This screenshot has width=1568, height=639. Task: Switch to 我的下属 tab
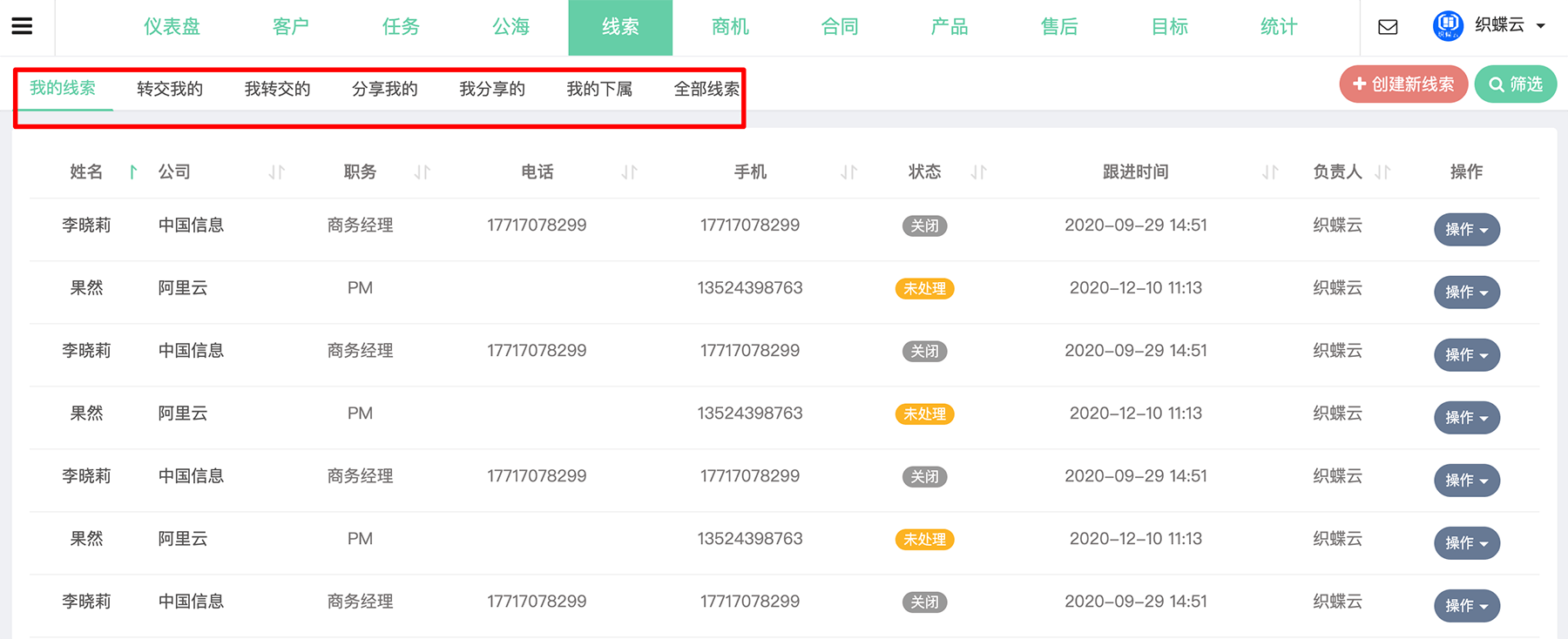coord(599,89)
